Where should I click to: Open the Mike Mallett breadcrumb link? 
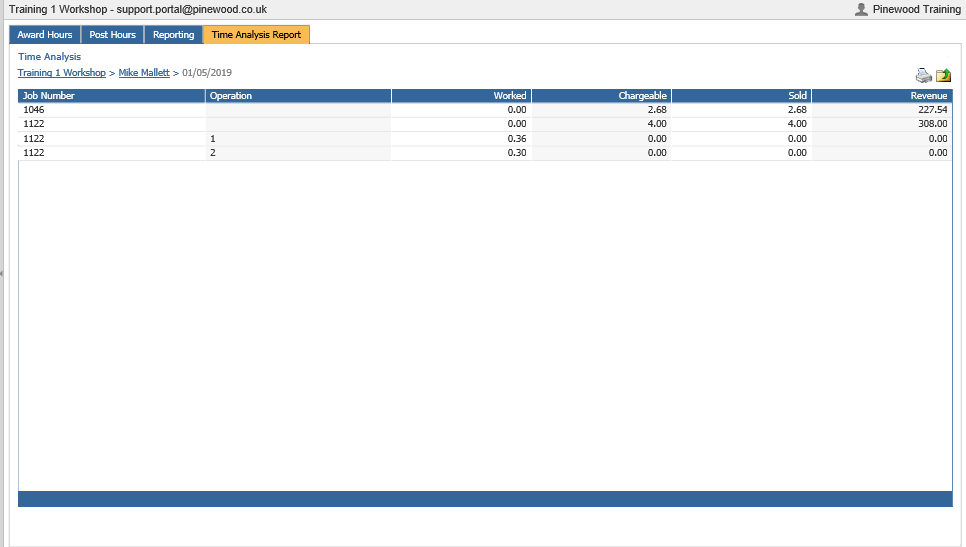click(144, 73)
